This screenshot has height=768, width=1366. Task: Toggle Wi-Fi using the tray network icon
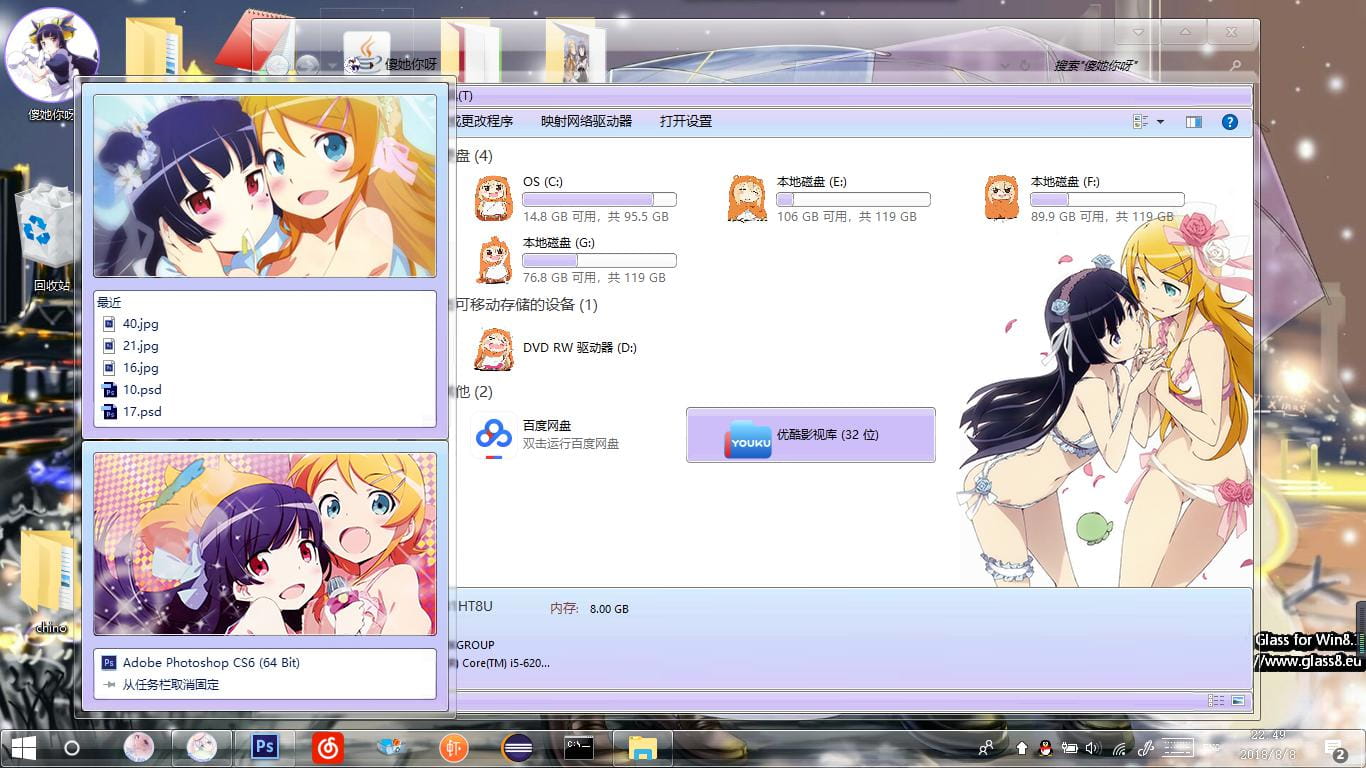(1122, 747)
